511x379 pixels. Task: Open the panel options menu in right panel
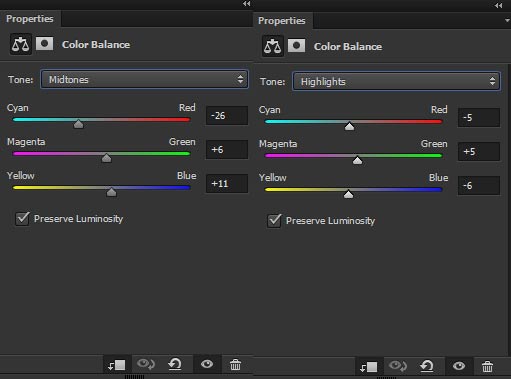[x=507, y=21]
